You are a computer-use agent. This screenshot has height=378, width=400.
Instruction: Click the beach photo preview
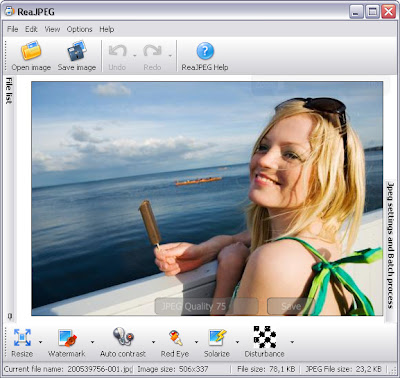click(x=207, y=198)
